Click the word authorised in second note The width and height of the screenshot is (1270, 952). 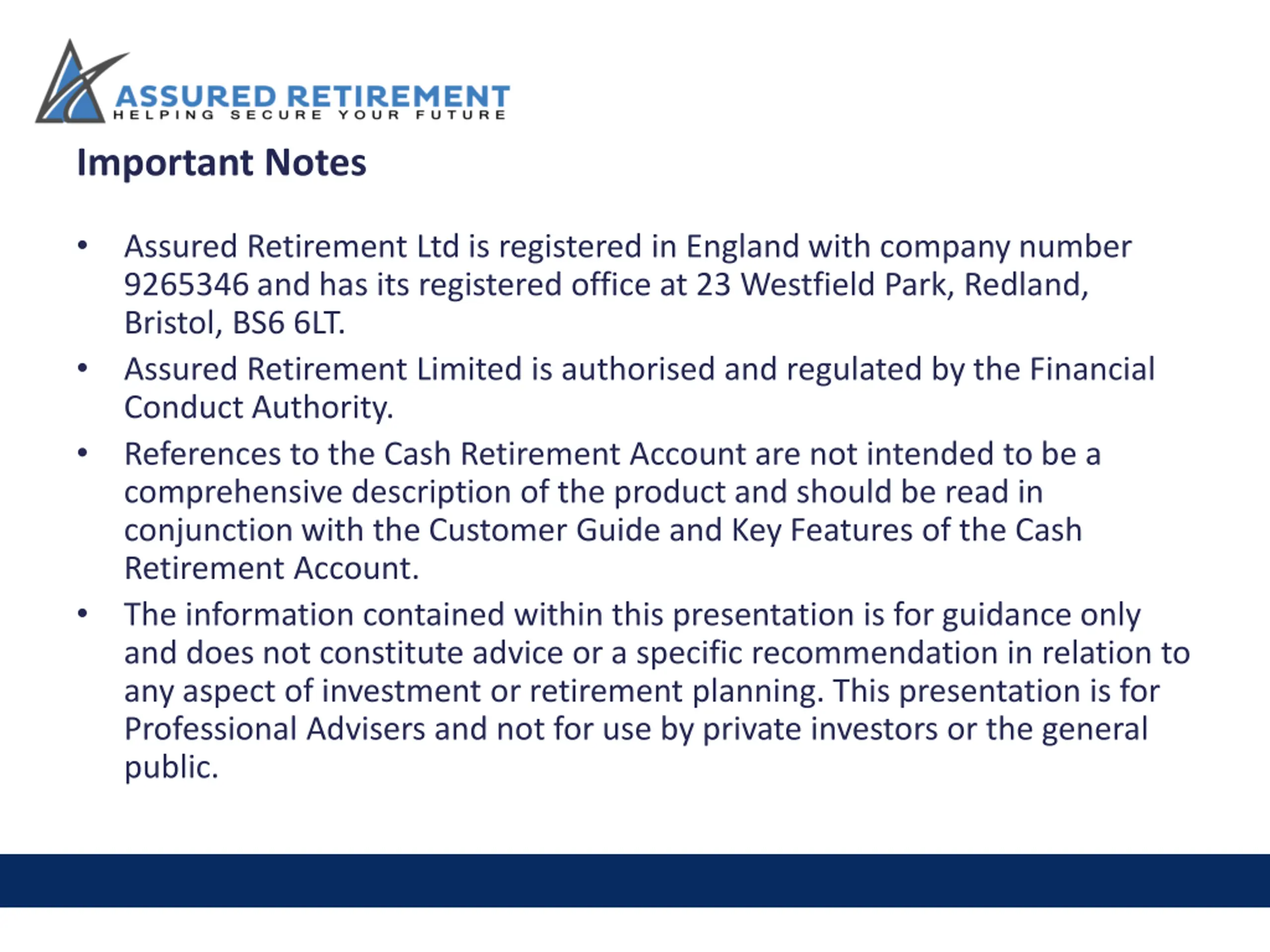(638, 369)
